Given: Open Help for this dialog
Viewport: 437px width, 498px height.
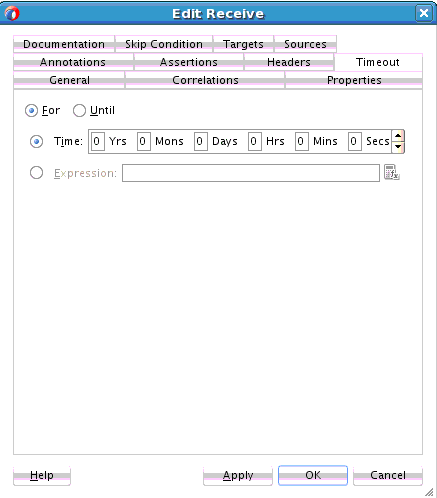Looking at the screenshot, I should (x=42, y=475).
